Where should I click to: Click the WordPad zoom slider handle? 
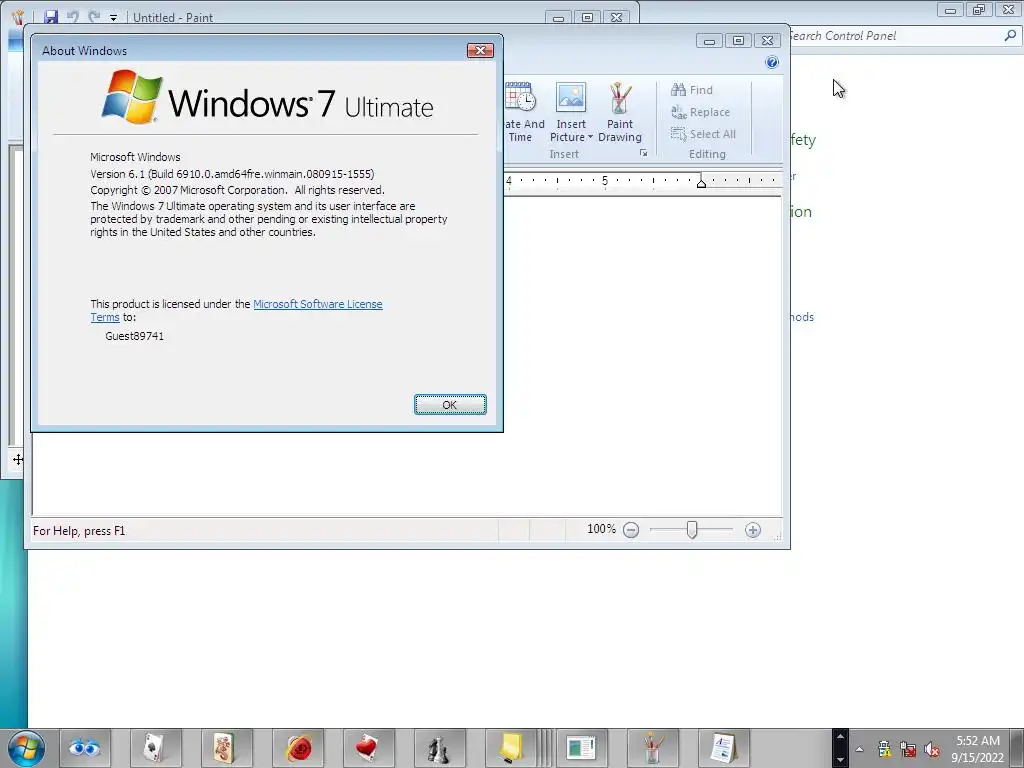[692, 530]
